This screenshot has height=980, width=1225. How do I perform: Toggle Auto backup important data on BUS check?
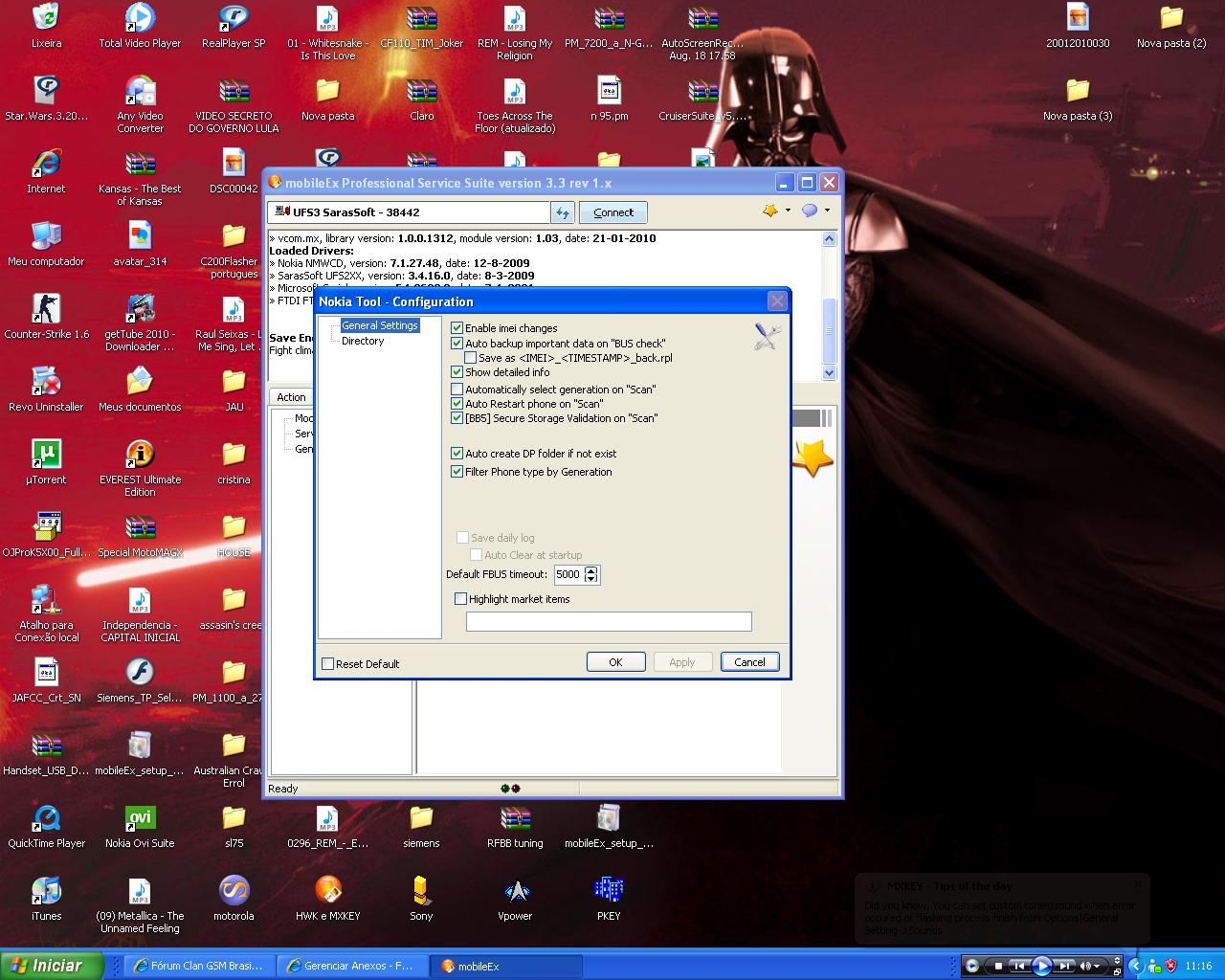click(x=457, y=343)
